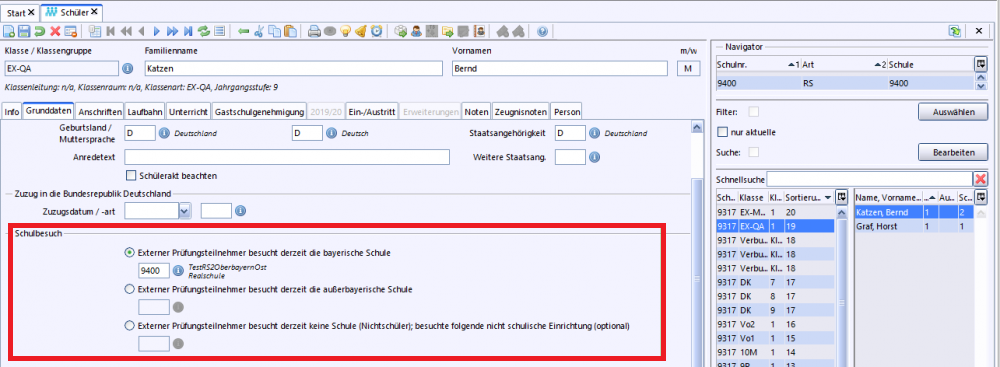This screenshot has width=1000, height=367.
Task: Switch to the Anschriften tab
Action: click(100, 112)
